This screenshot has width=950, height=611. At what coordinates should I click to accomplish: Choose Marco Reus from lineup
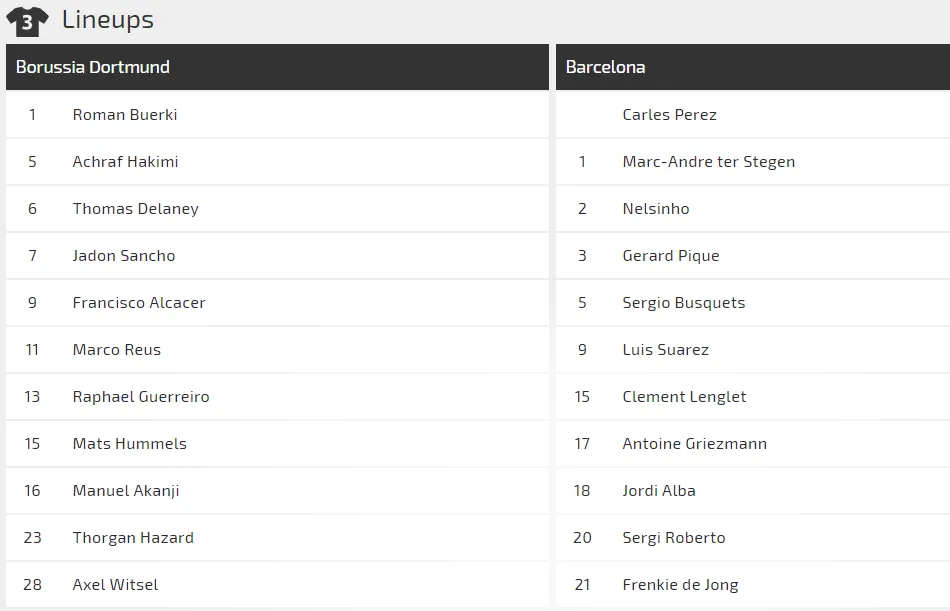[x=116, y=350]
